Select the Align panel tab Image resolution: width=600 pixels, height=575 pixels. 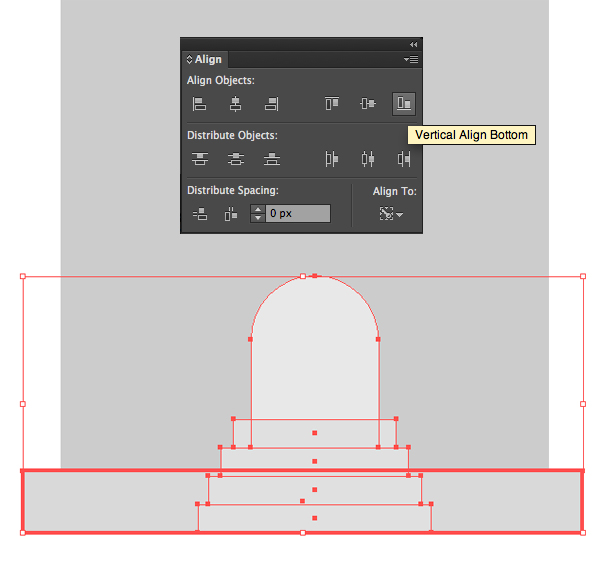pos(205,59)
